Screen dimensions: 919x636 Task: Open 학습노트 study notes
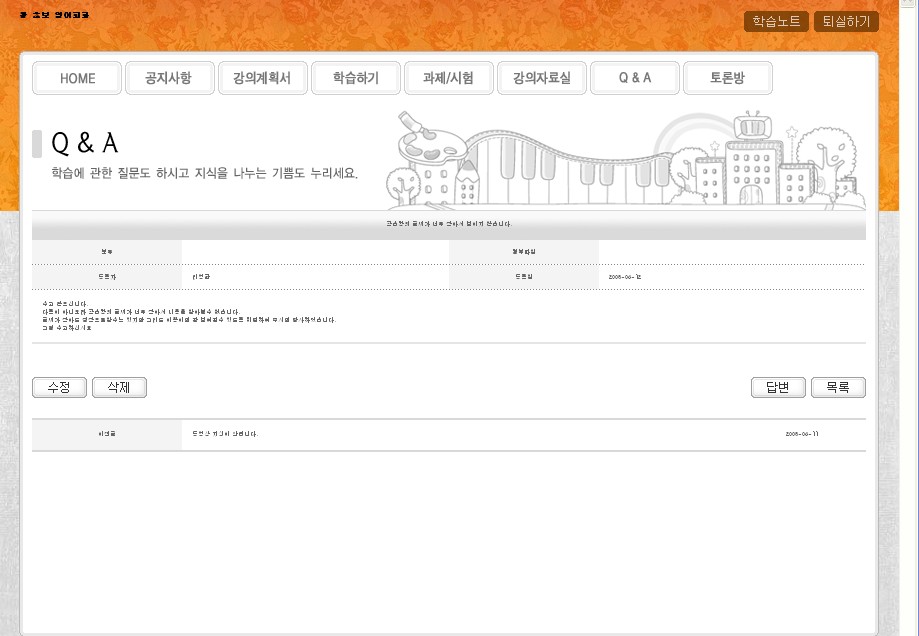tap(776, 21)
